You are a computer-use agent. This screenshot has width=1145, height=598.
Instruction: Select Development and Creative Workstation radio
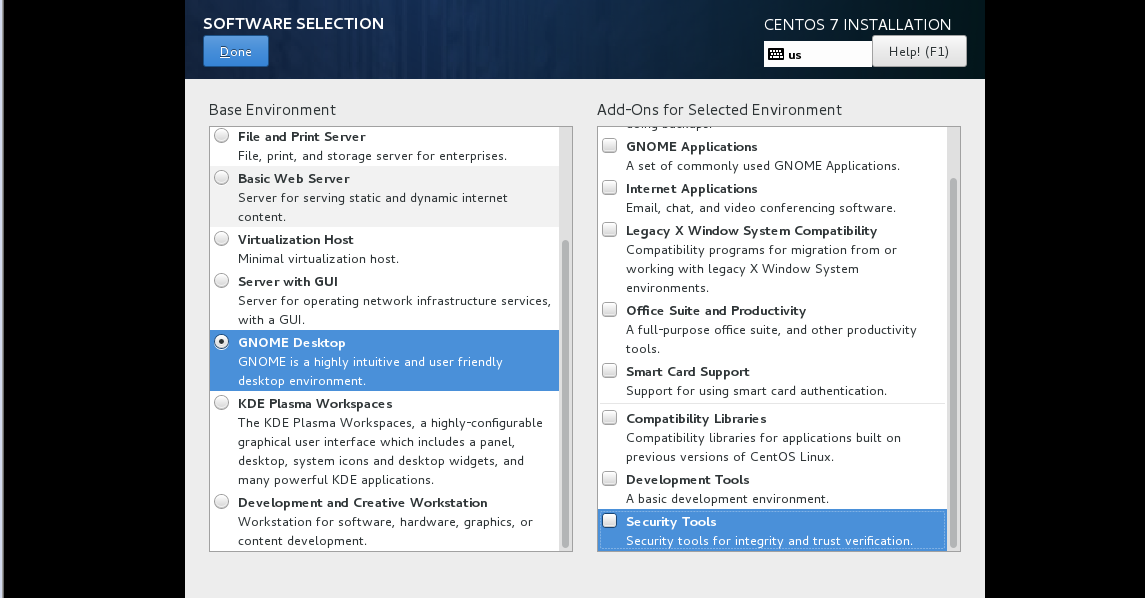[x=221, y=502]
